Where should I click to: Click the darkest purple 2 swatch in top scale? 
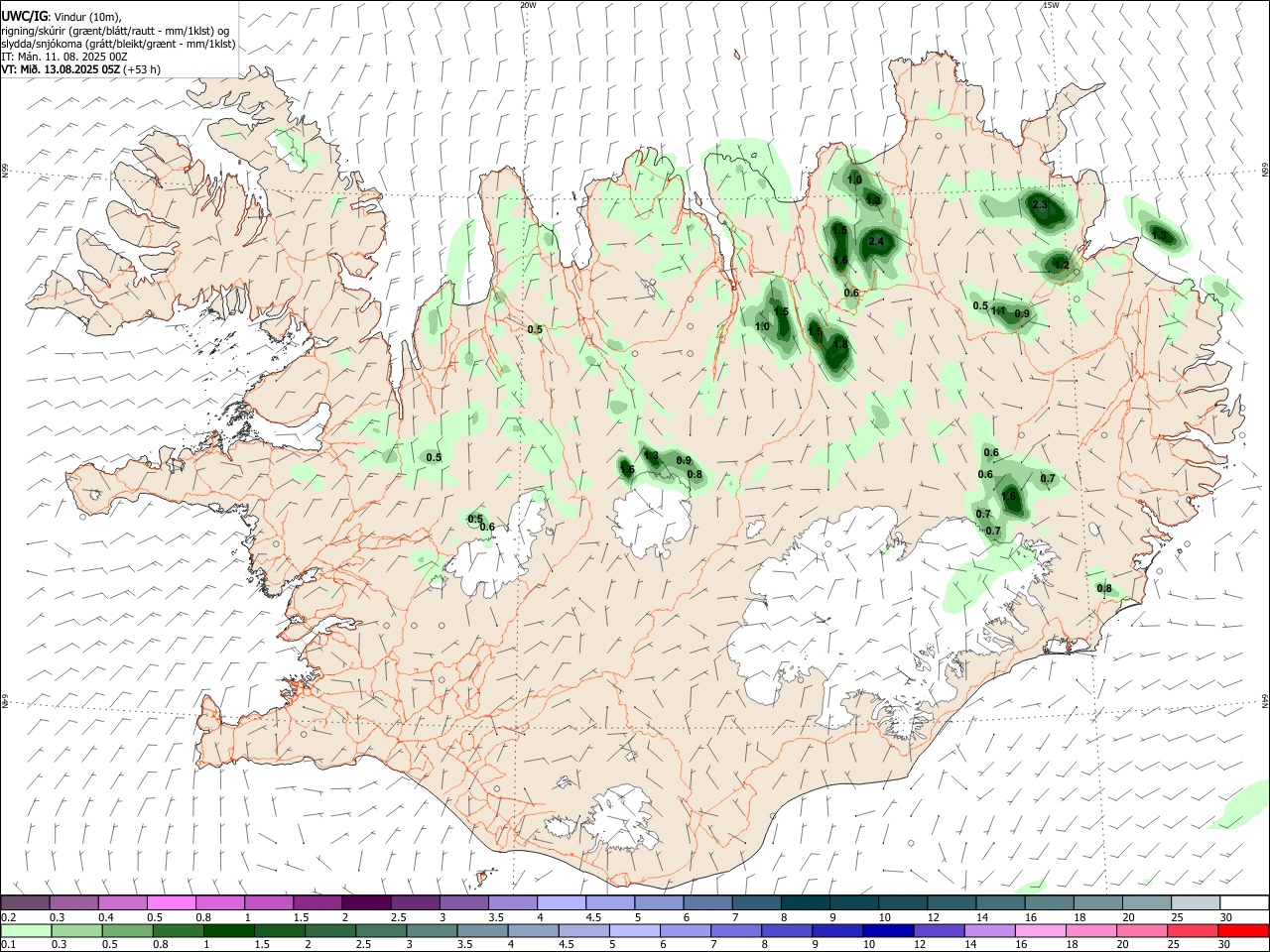point(367,902)
